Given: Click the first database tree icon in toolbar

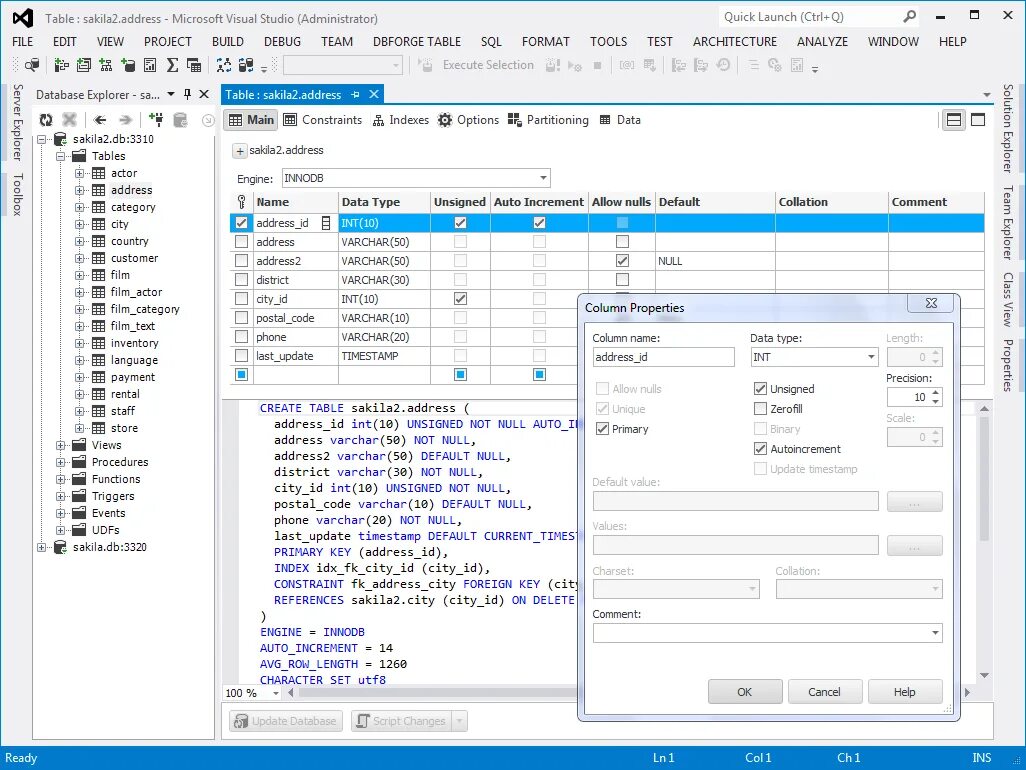Looking at the screenshot, I should click(62, 65).
